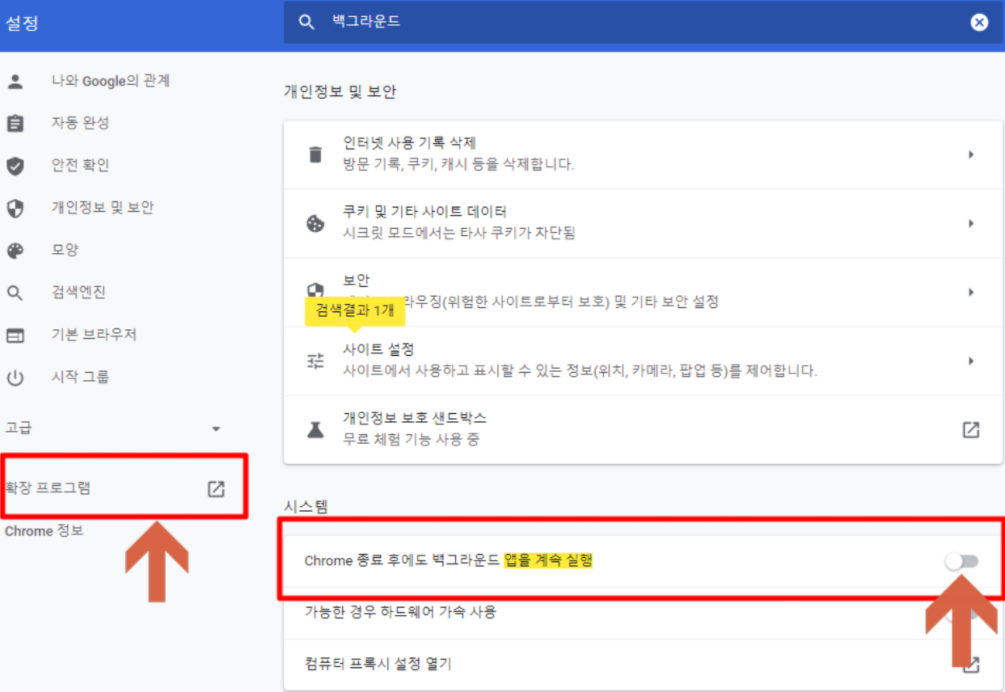Click the search magnifier icon in the settings search bar
1005x692 pixels.
[x=306, y=22]
